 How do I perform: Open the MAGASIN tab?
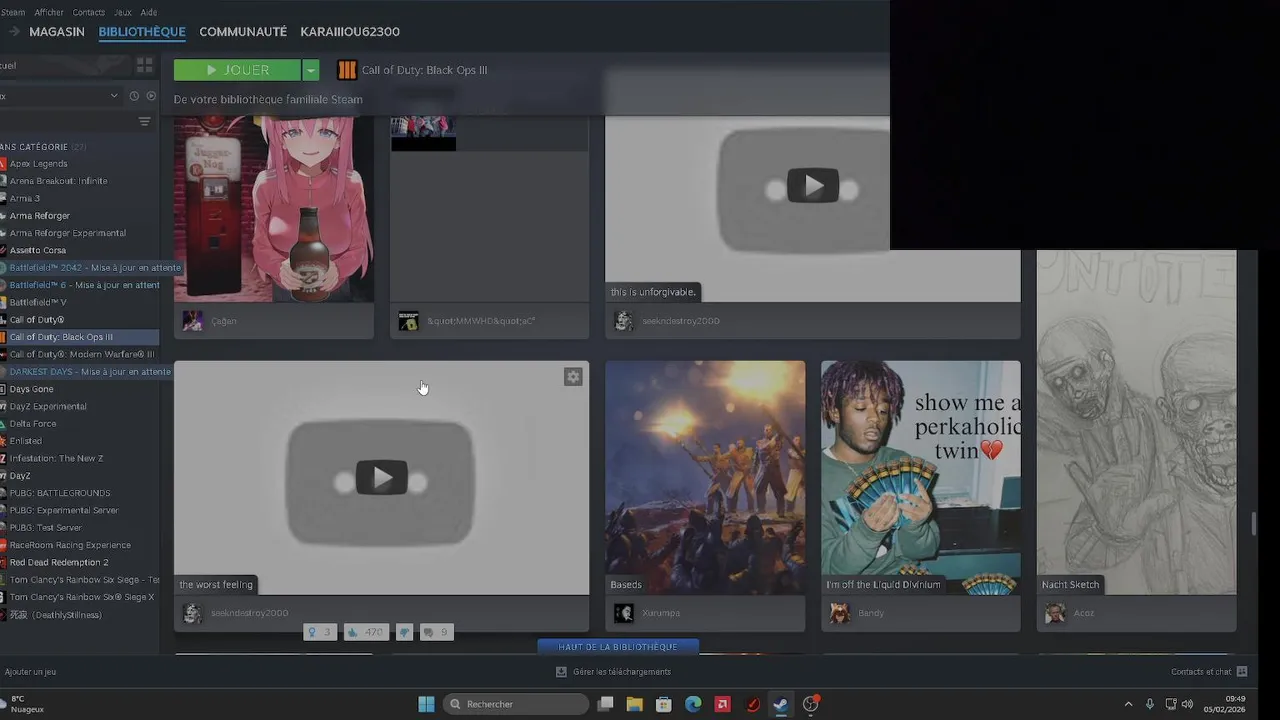(x=57, y=32)
